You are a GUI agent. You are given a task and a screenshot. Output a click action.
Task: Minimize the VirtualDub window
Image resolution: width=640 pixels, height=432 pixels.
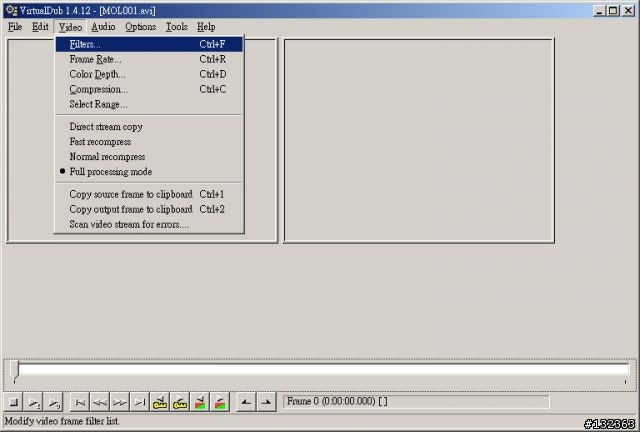click(599, 11)
